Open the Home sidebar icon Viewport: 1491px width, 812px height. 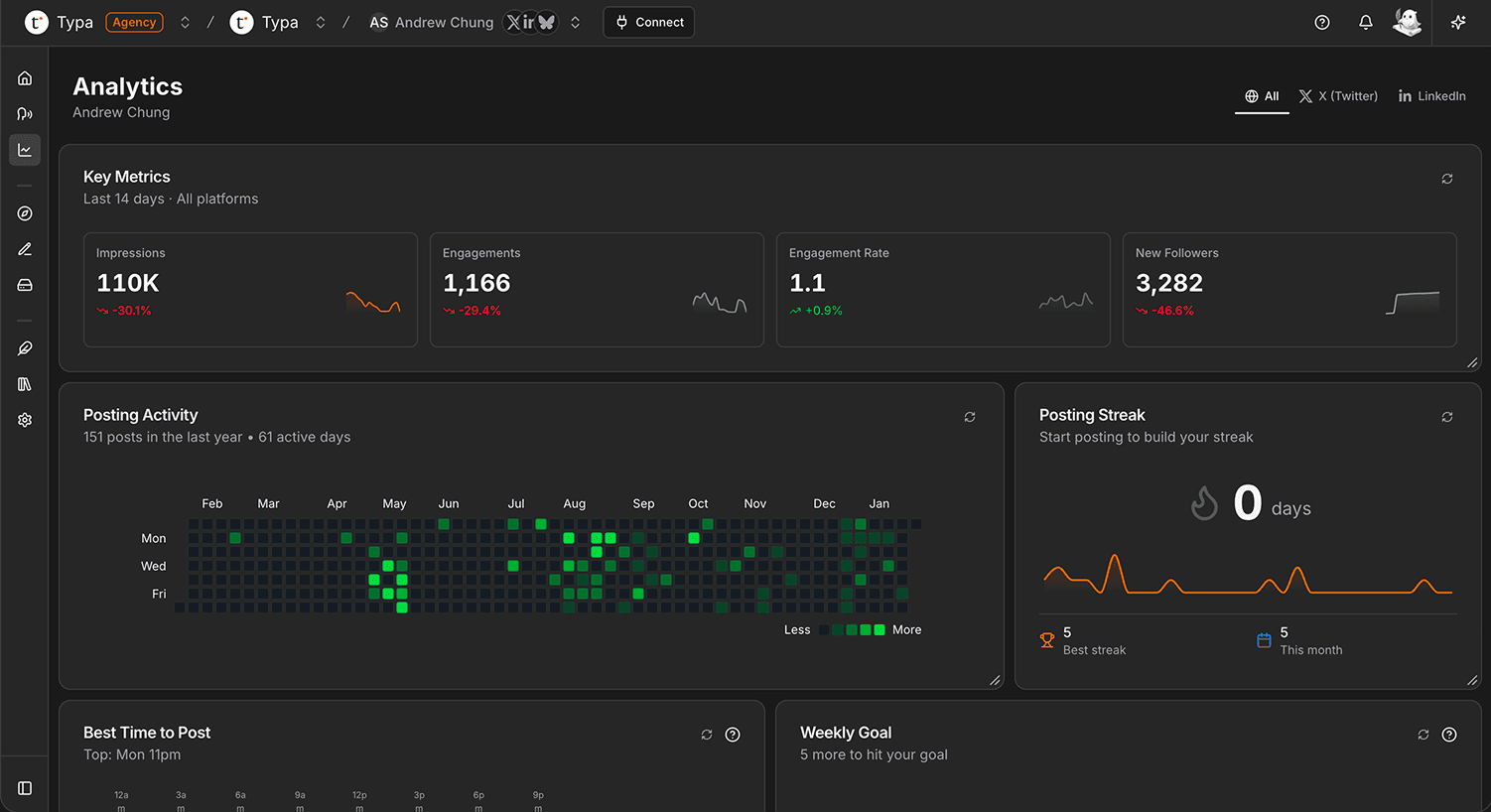pyautogui.click(x=24, y=77)
